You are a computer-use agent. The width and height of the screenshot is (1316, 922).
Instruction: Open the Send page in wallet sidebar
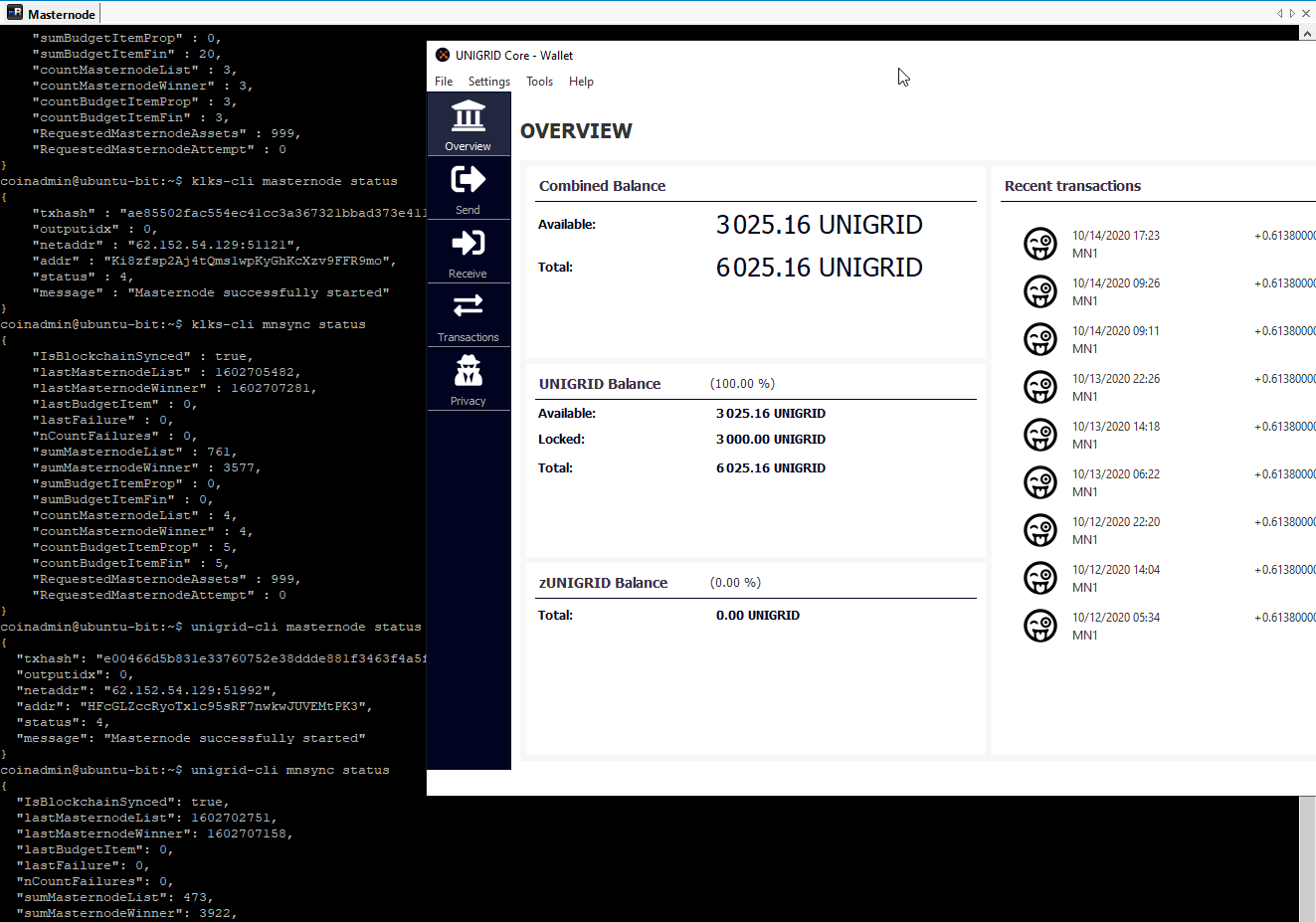pos(469,188)
